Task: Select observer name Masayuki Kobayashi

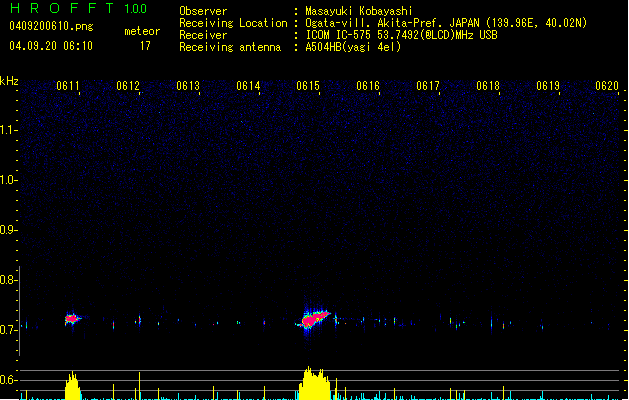Action: tap(359, 11)
